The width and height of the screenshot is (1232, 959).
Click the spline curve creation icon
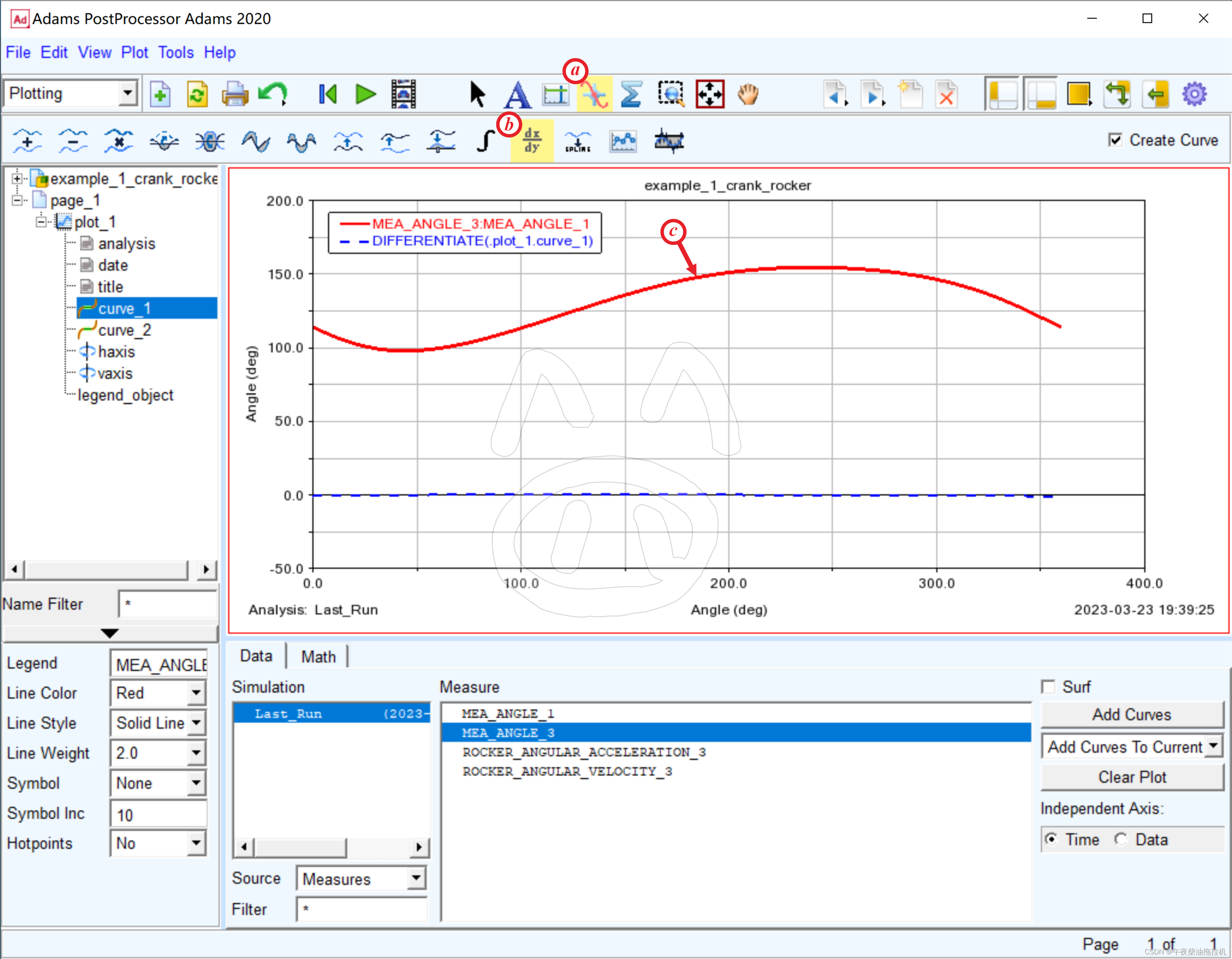coord(578,141)
